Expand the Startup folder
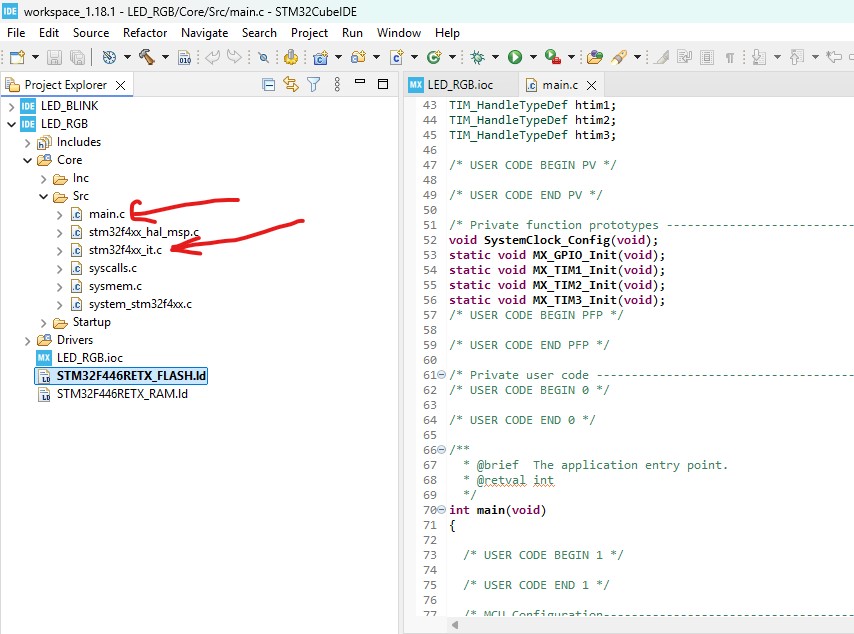The width and height of the screenshot is (854, 634). point(44,322)
